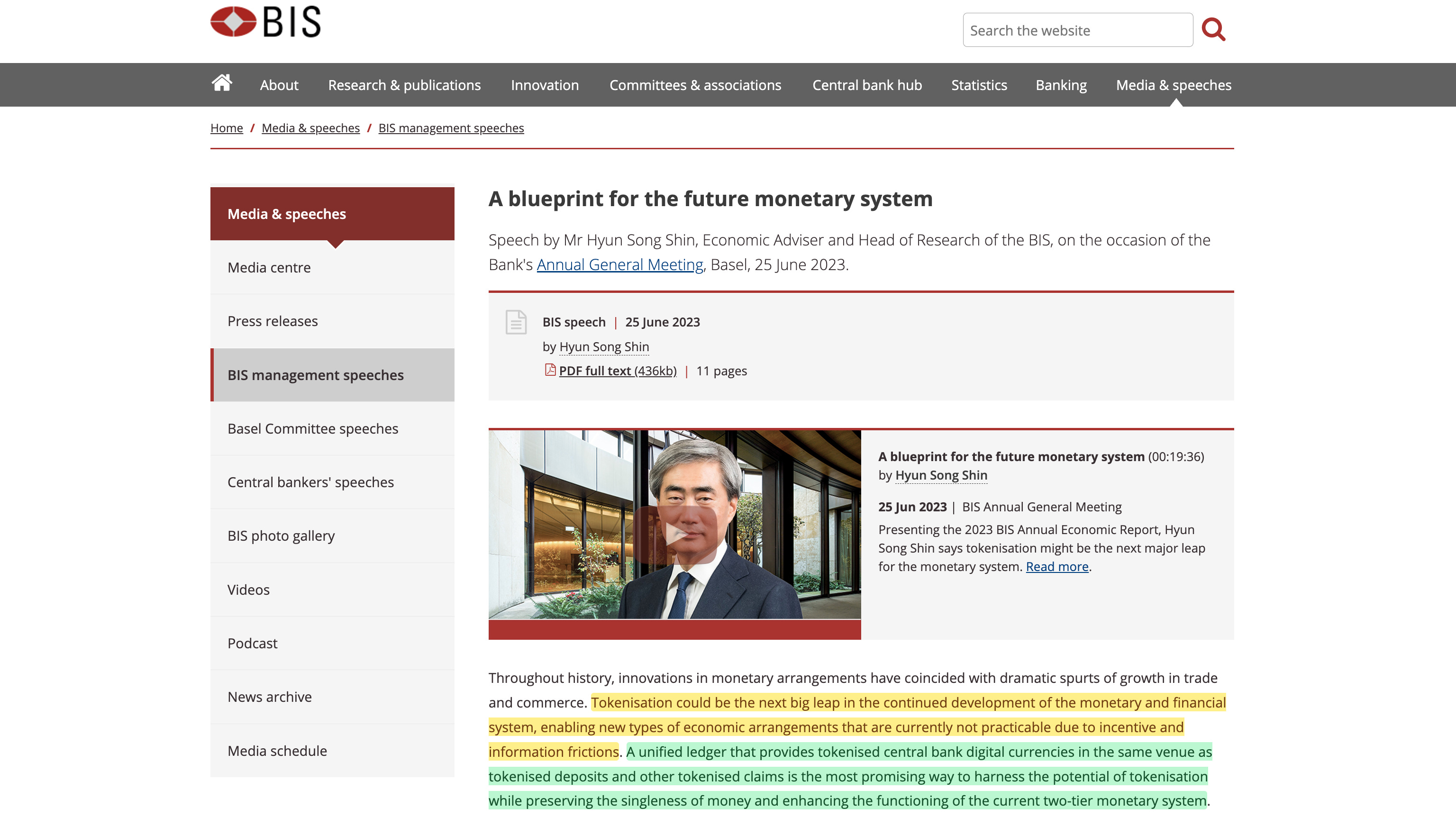Screen dimensions: 1456x817
Task: Open Central bankers' speeches sidebar item
Action: pos(310,482)
